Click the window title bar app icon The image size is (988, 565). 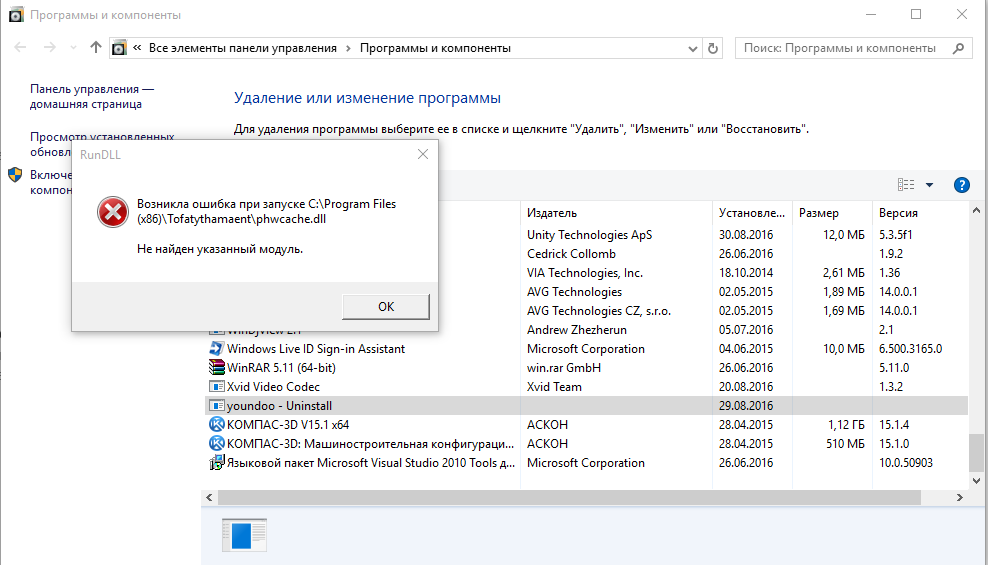(x=16, y=14)
